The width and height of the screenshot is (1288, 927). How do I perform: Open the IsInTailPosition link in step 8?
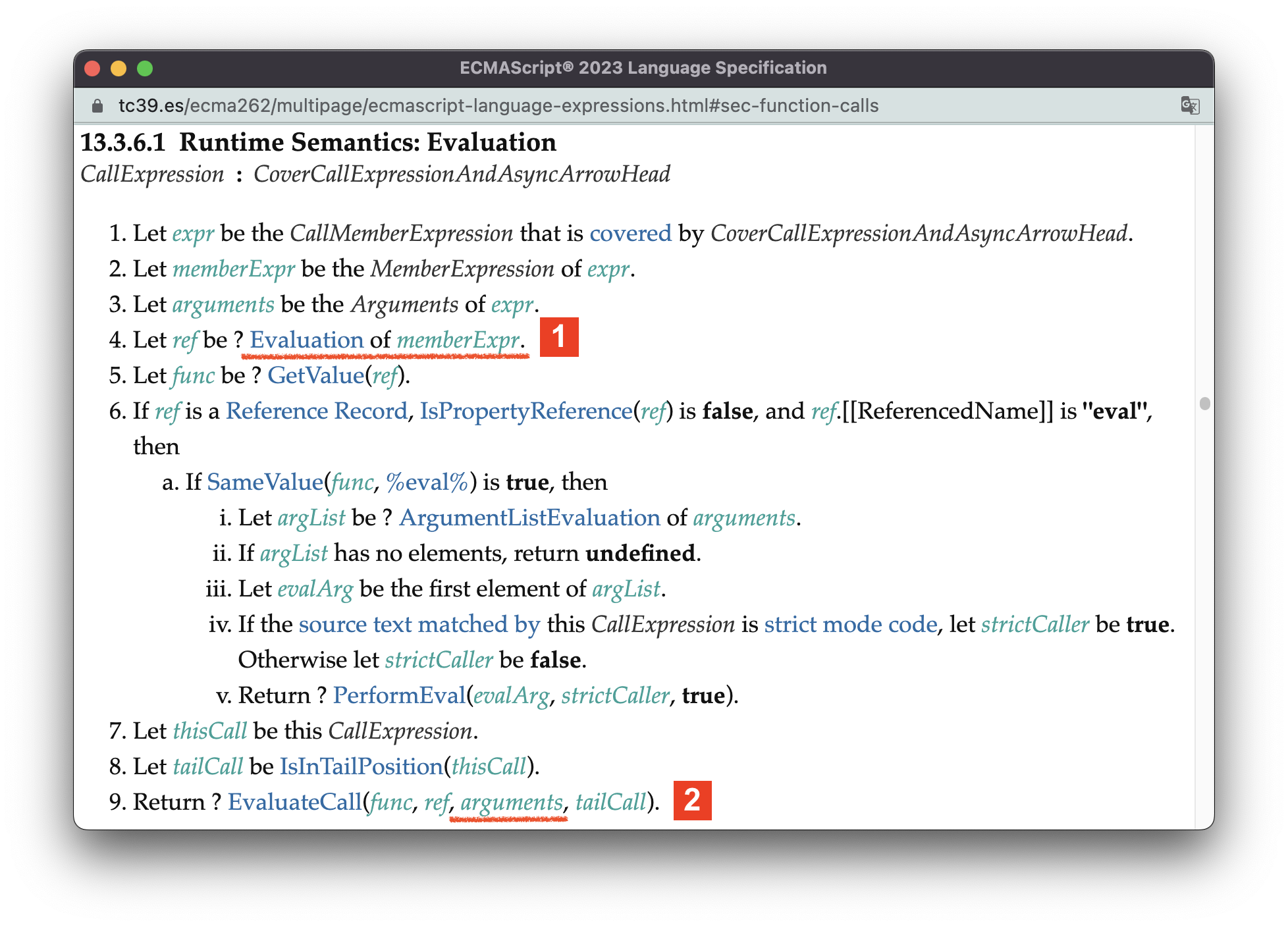(x=361, y=766)
